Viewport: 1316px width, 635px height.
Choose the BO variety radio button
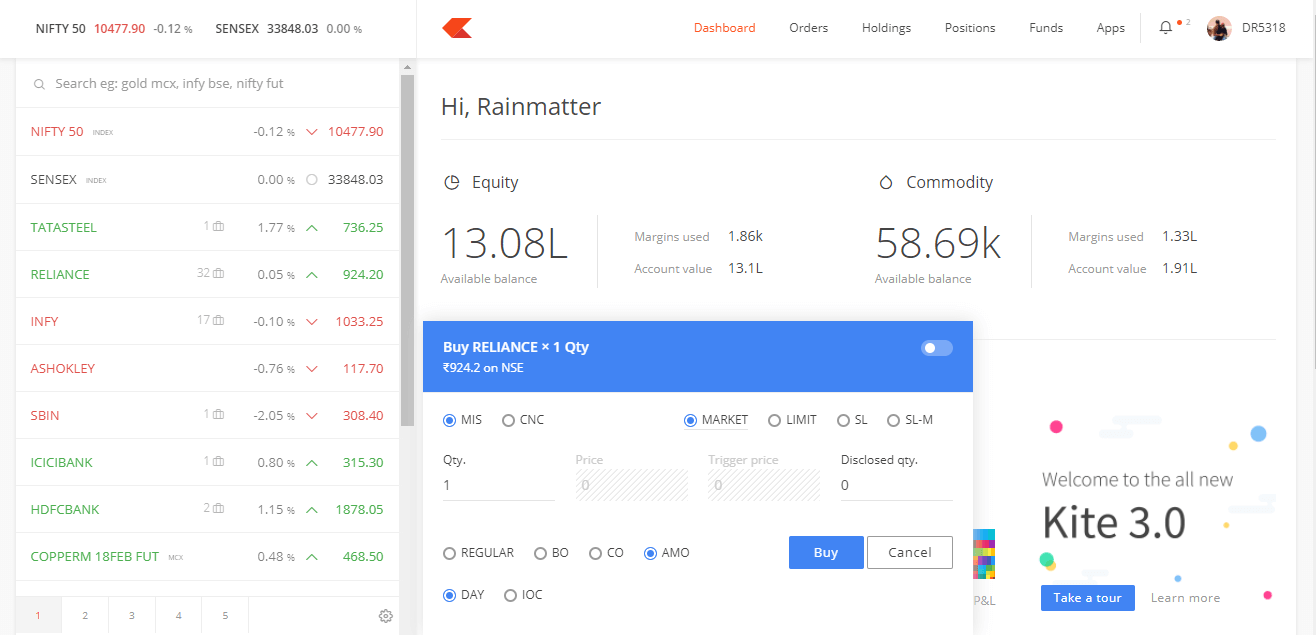[x=540, y=553]
